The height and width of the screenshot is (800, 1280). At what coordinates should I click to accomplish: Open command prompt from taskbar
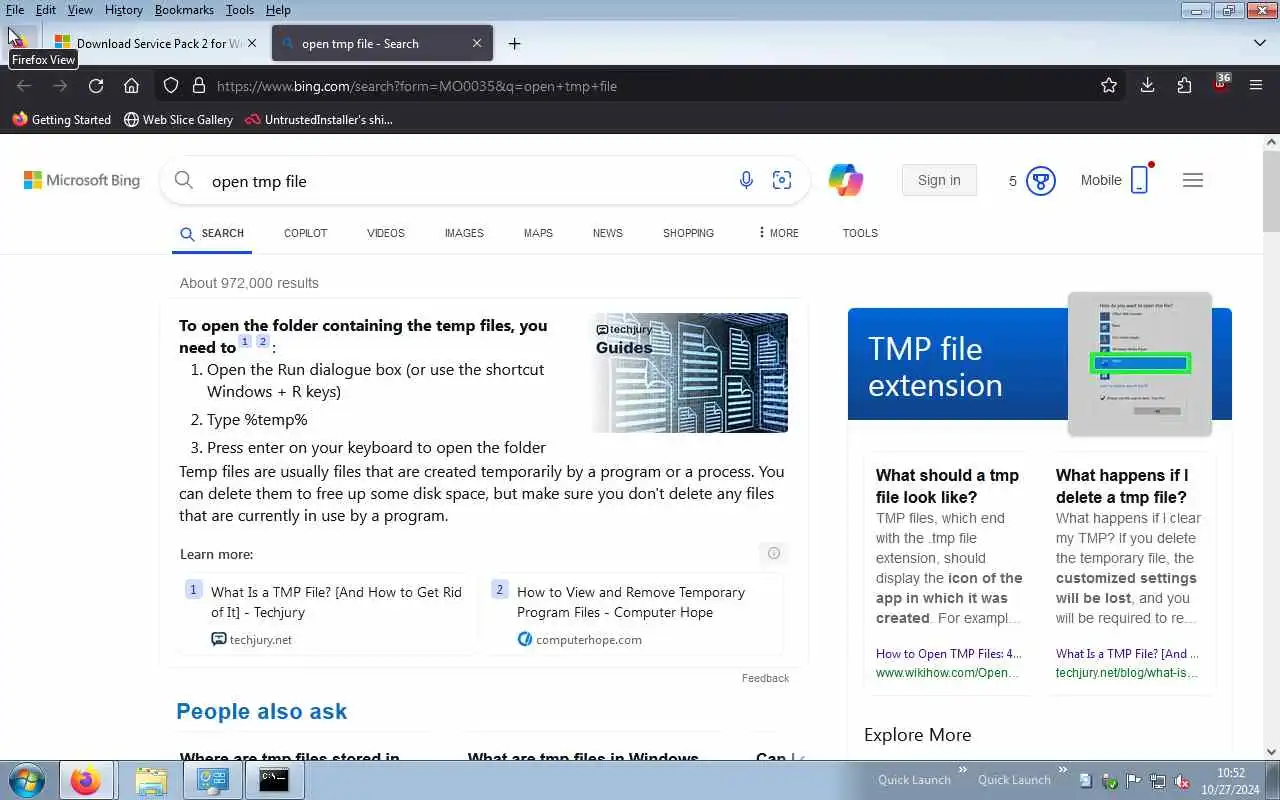pos(274,780)
